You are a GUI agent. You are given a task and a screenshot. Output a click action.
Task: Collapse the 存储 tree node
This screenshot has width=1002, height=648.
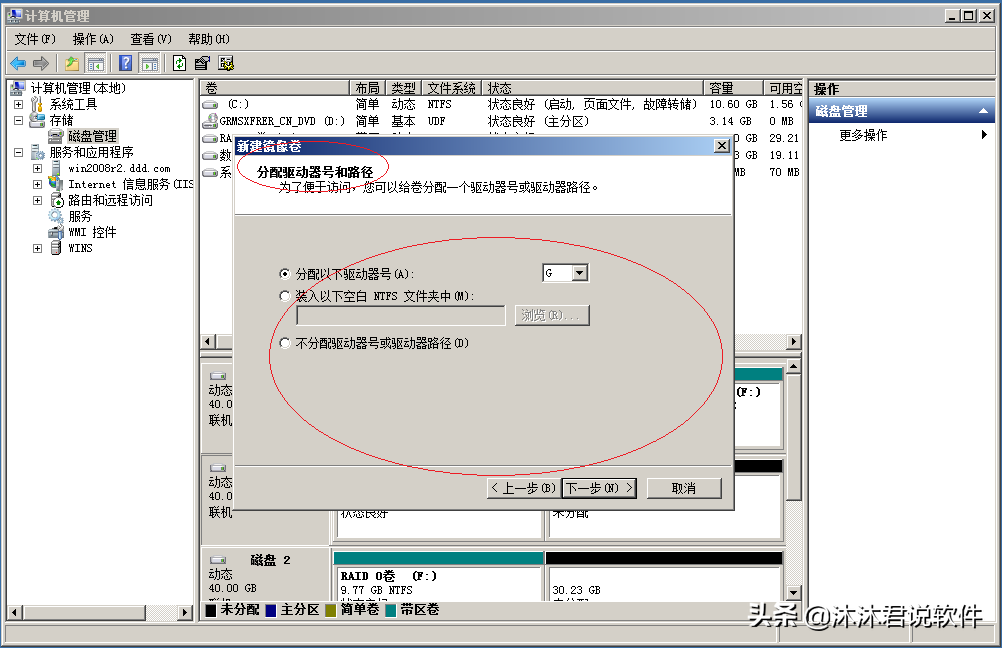(19, 120)
